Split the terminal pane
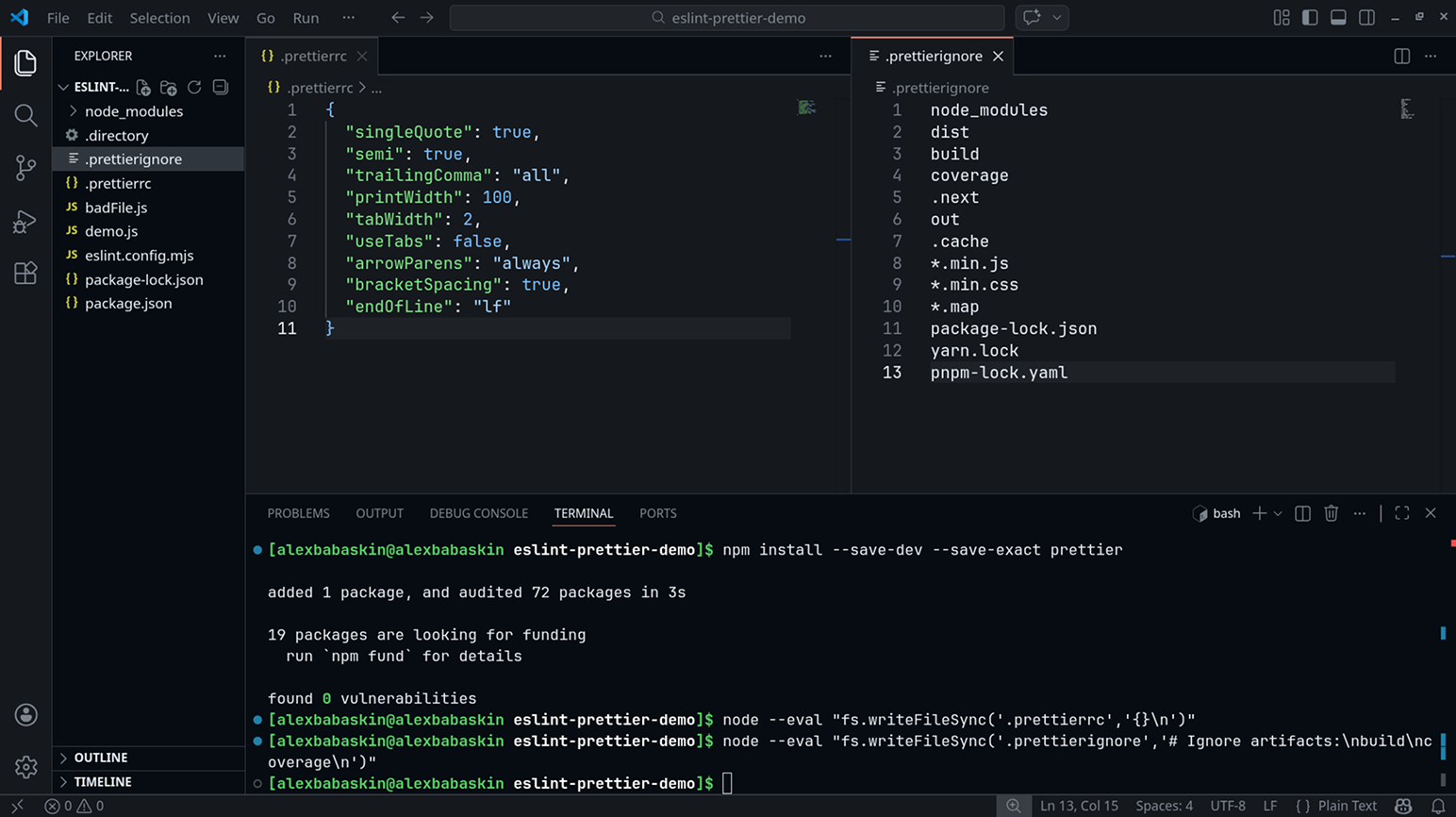 (1302, 513)
